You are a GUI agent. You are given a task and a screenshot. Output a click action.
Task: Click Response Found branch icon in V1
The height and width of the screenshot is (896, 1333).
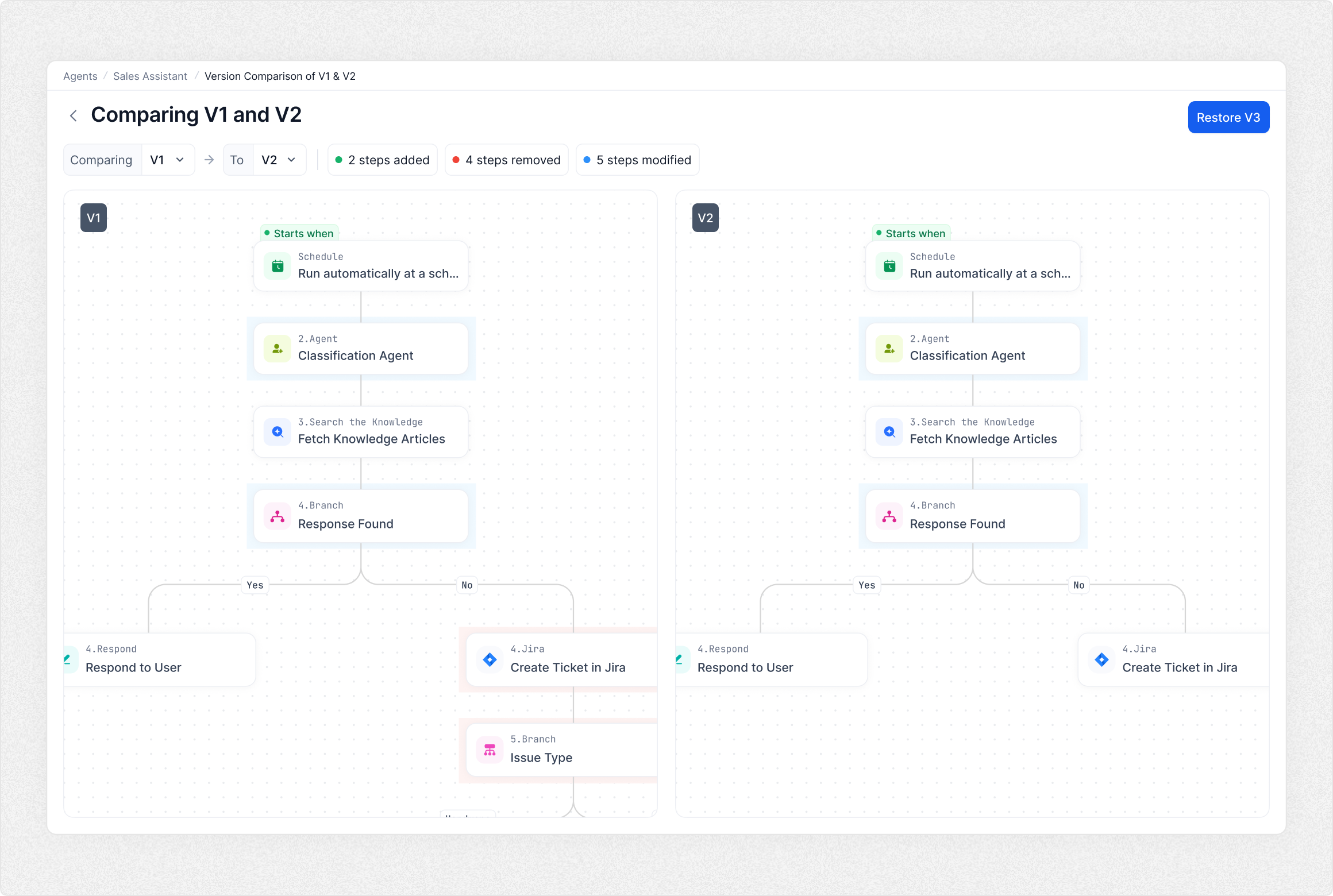point(278,516)
